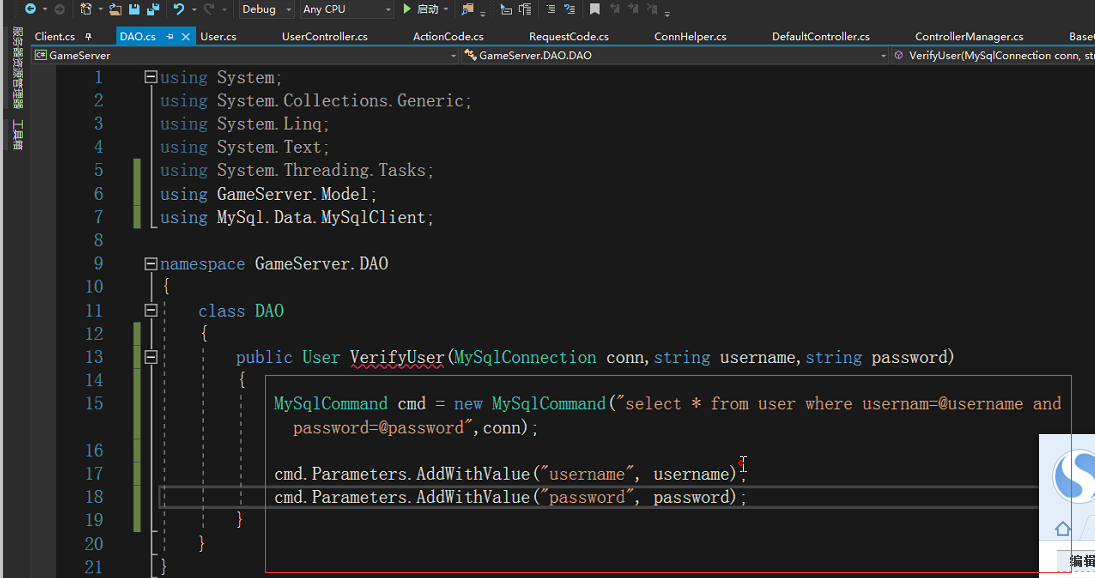Click 'using GameServer.Model;' on line 6

click(x=268, y=194)
